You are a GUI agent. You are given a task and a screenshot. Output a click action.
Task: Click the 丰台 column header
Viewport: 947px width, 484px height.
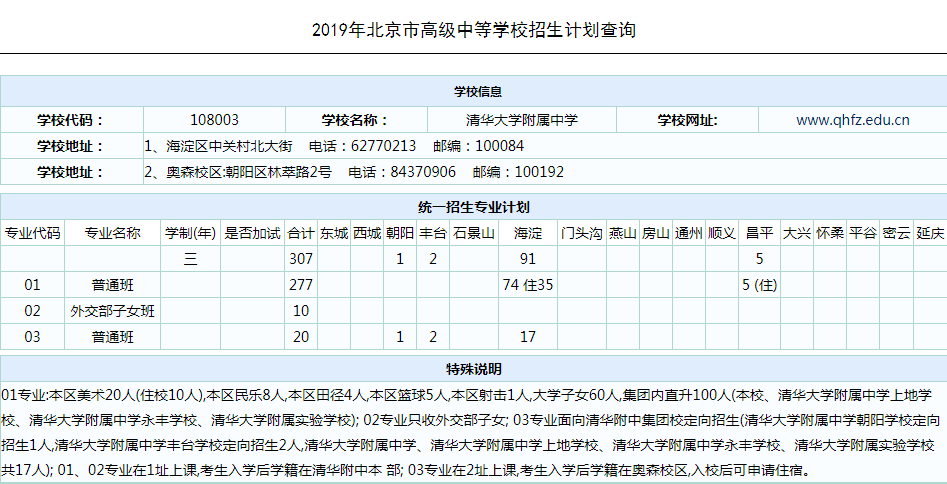tap(433, 233)
